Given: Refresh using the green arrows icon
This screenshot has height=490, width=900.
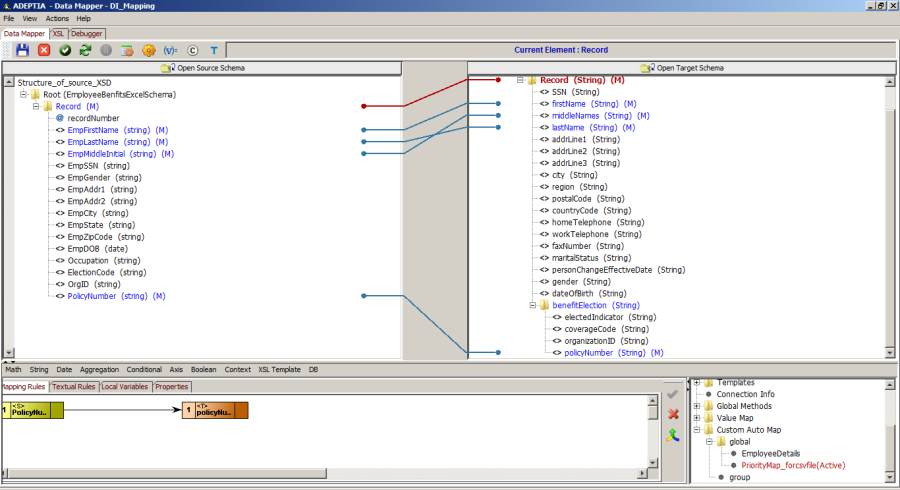Looking at the screenshot, I should (x=85, y=50).
